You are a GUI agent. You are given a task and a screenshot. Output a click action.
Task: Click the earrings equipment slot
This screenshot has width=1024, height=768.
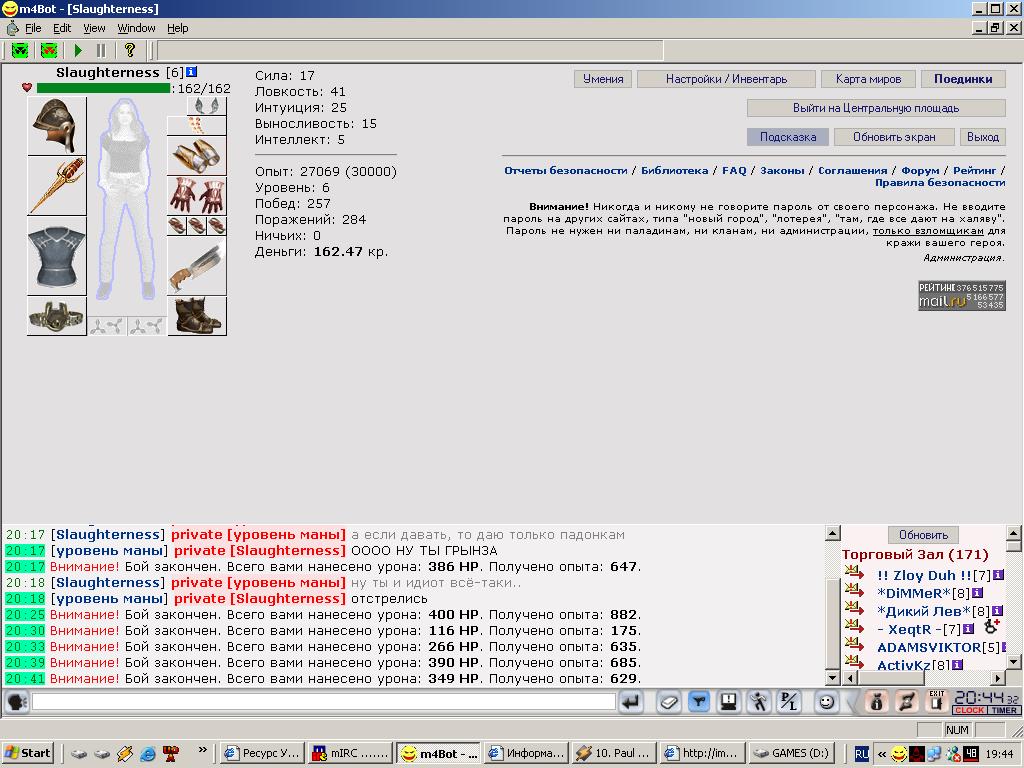click(206, 106)
